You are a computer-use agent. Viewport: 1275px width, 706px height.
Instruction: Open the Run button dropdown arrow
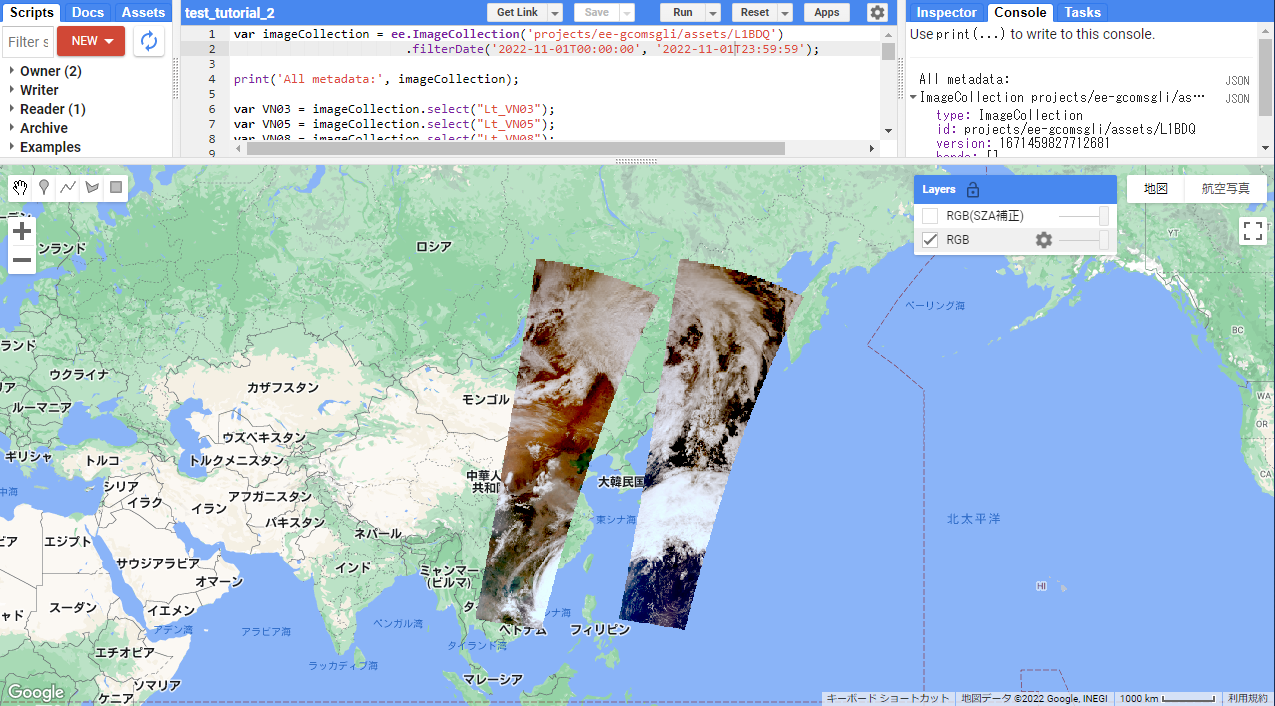point(713,13)
